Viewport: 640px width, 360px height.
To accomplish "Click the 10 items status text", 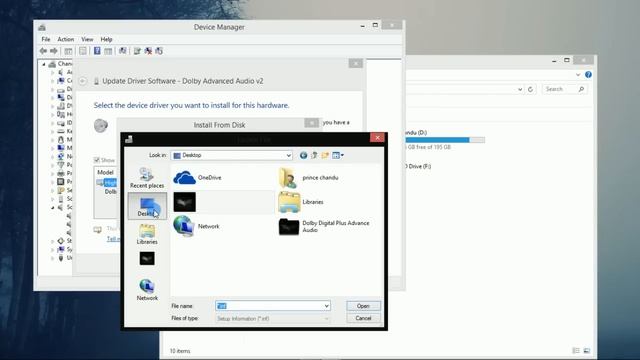I will pyautogui.click(x=180, y=351).
